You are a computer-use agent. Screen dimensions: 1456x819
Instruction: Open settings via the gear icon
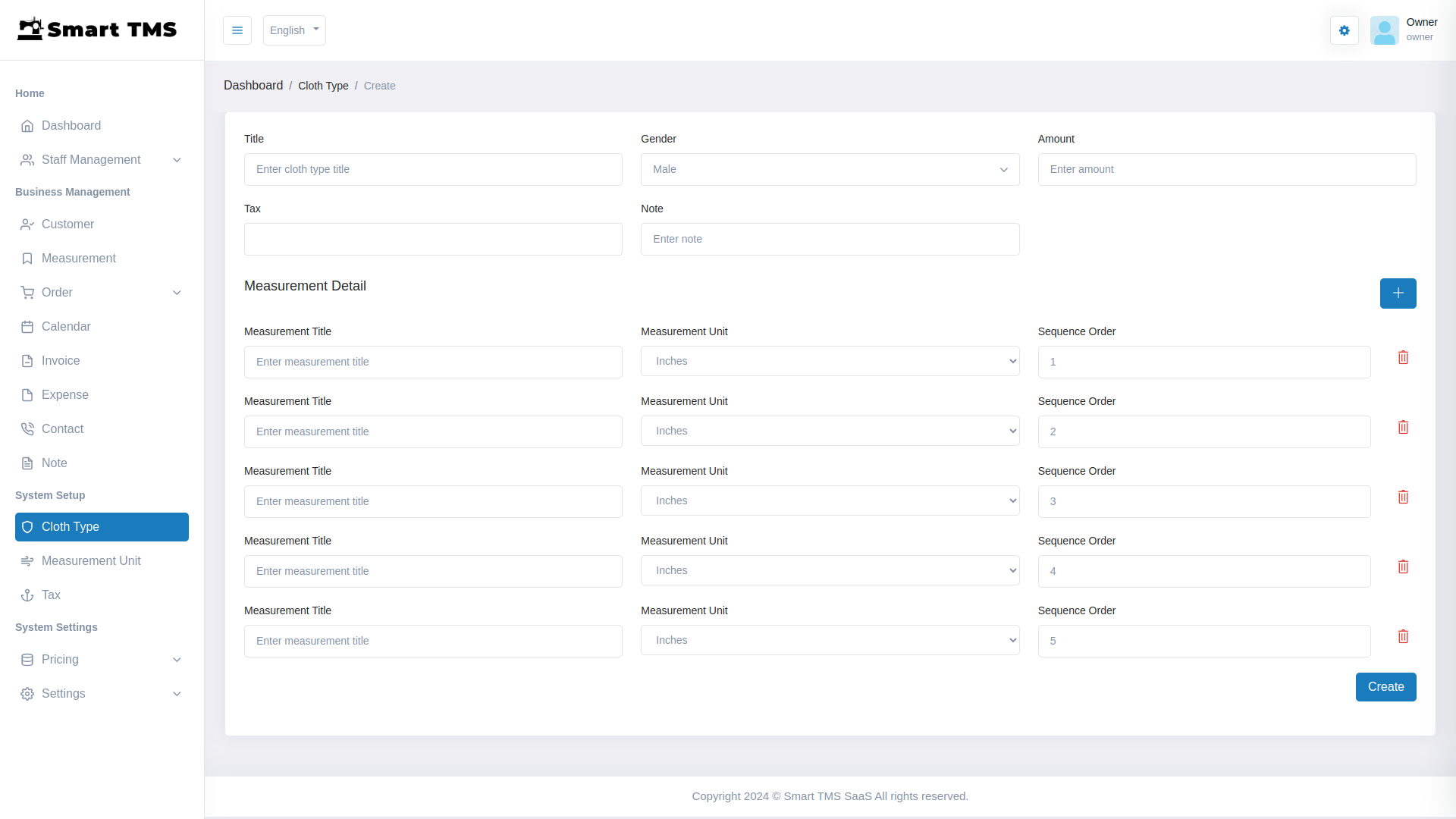point(1344,30)
